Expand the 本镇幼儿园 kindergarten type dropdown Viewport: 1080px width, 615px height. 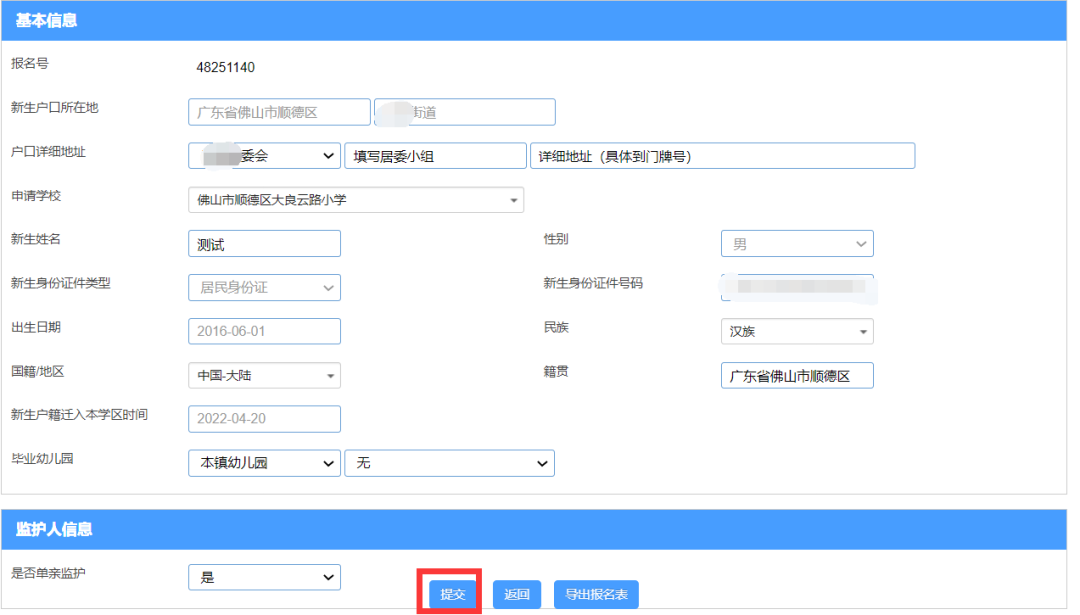(x=264, y=463)
